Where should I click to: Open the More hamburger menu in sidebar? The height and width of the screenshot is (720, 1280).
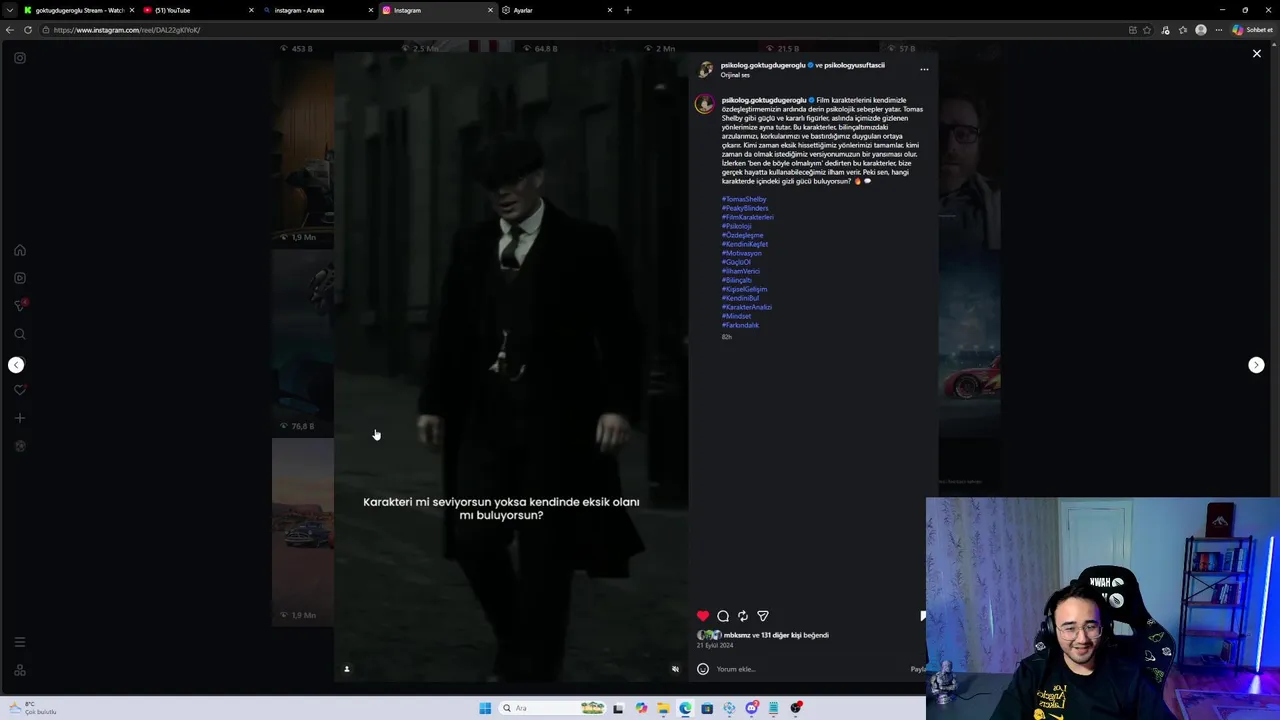tap(20, 642)
